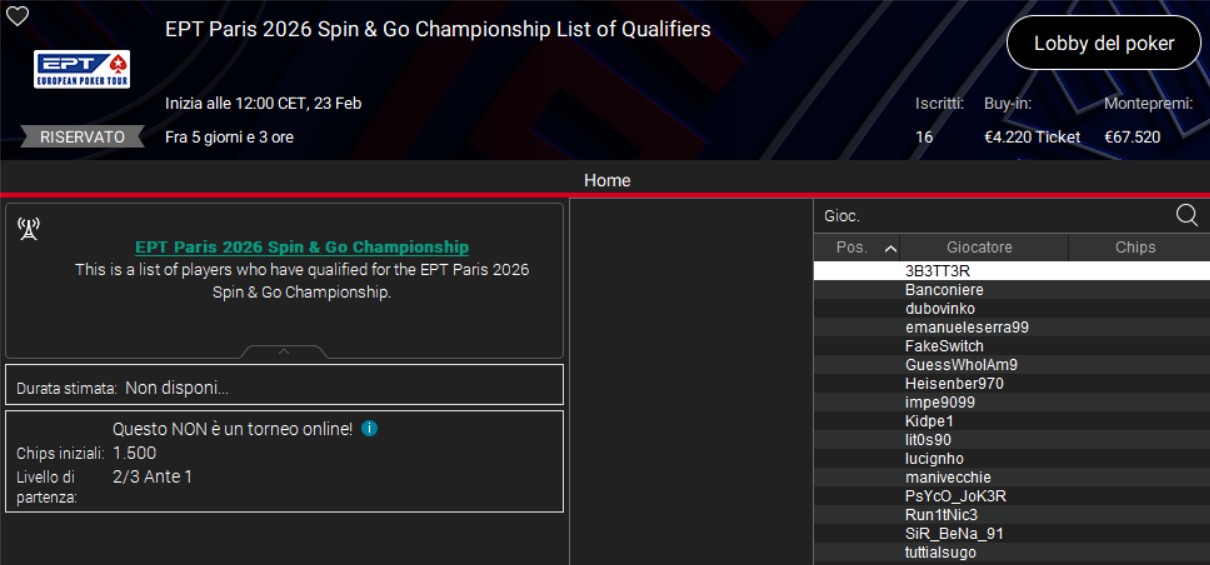
Task: Click the player search magnifier icon
Action: click(x=1186, y=215)
